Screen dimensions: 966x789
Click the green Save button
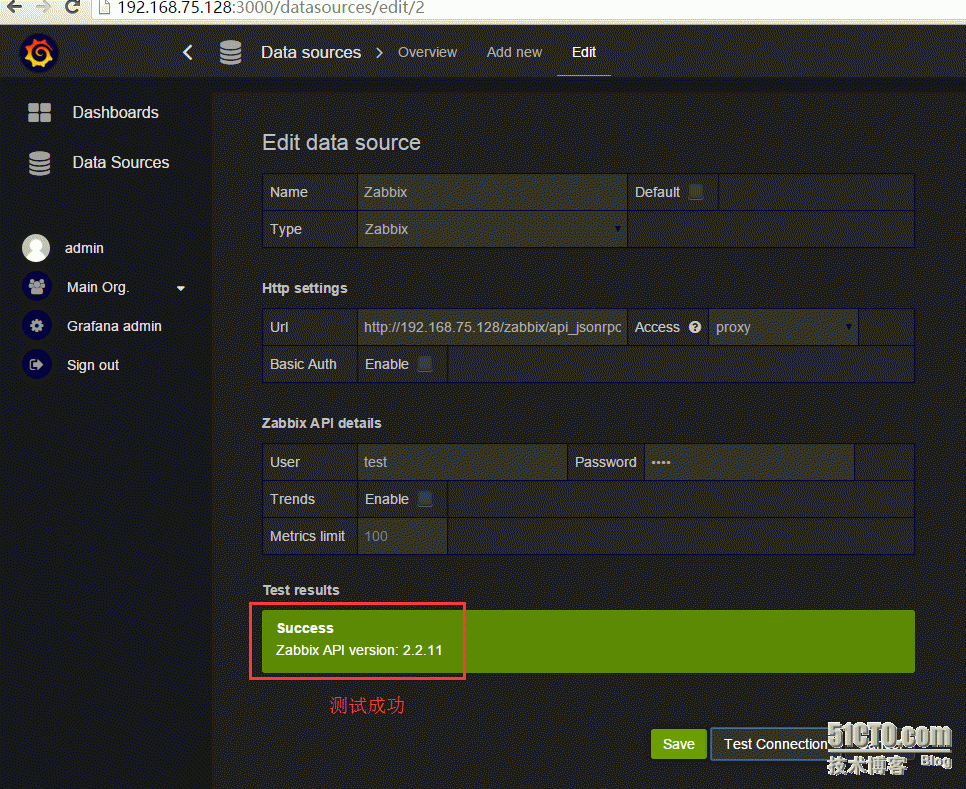pyautogui.click(x=678, y=744)
